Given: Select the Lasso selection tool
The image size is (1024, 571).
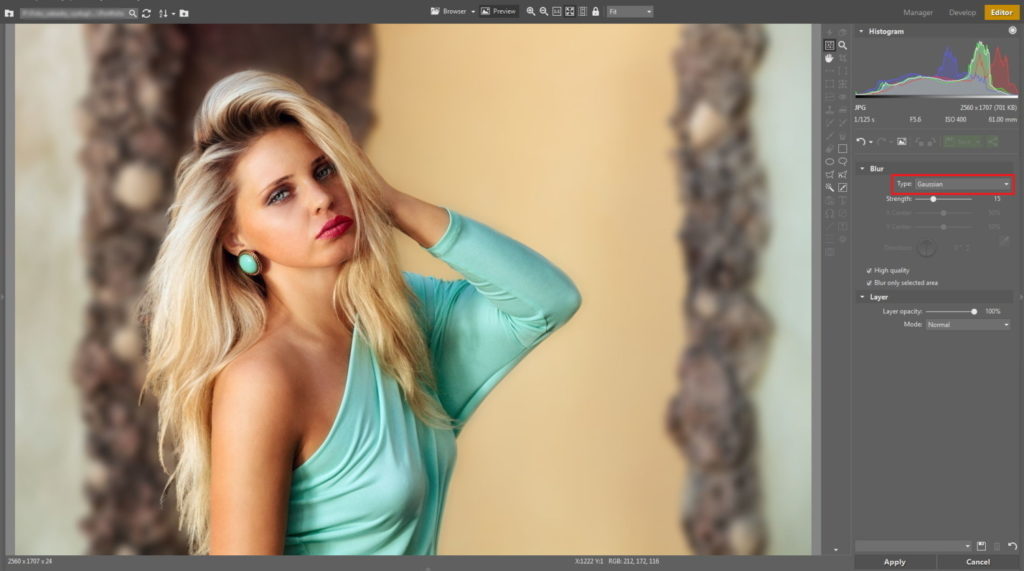Looking at the screenshot, I should [x=842, y=161].
